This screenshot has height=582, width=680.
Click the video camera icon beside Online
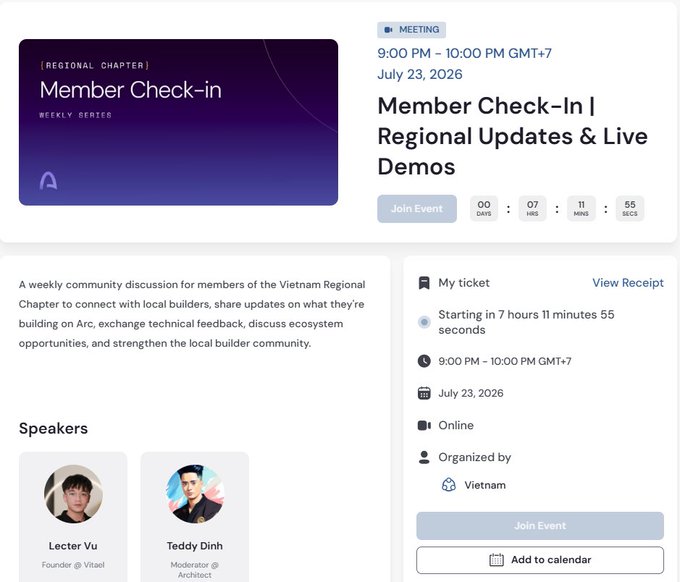tap(424, 425)
